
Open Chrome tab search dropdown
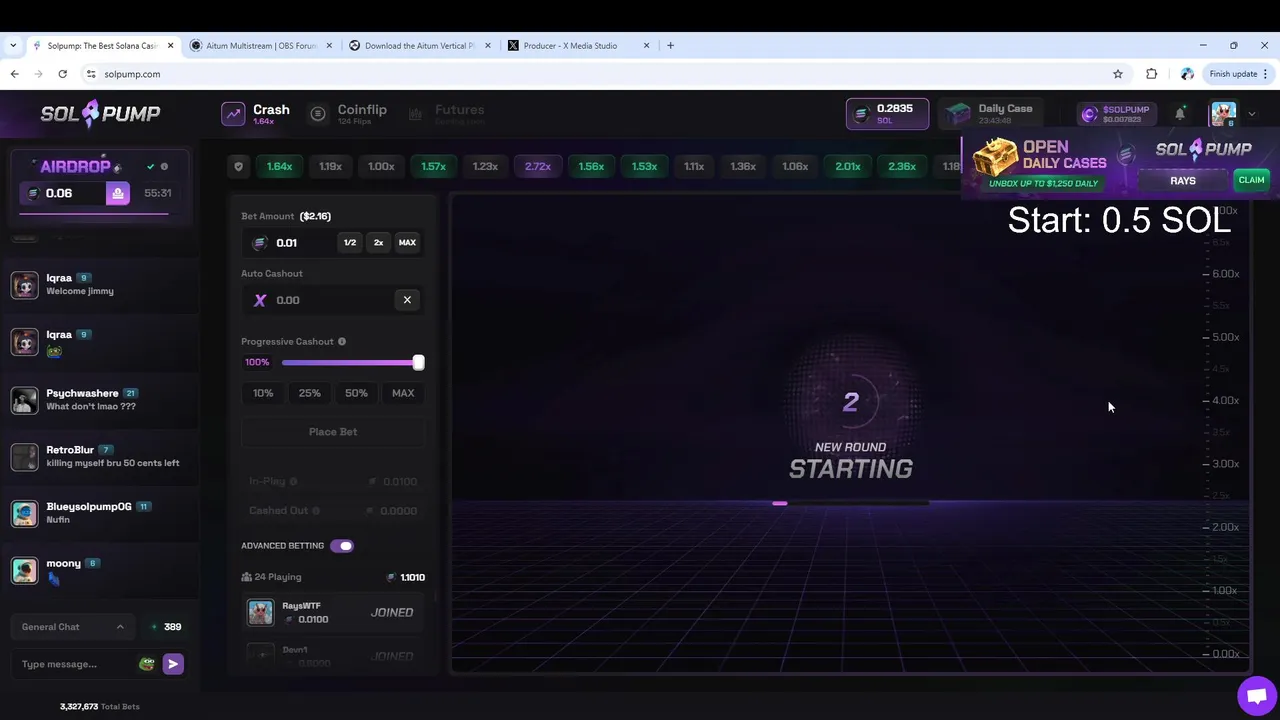pyautogui.click(x=13, y=46)
